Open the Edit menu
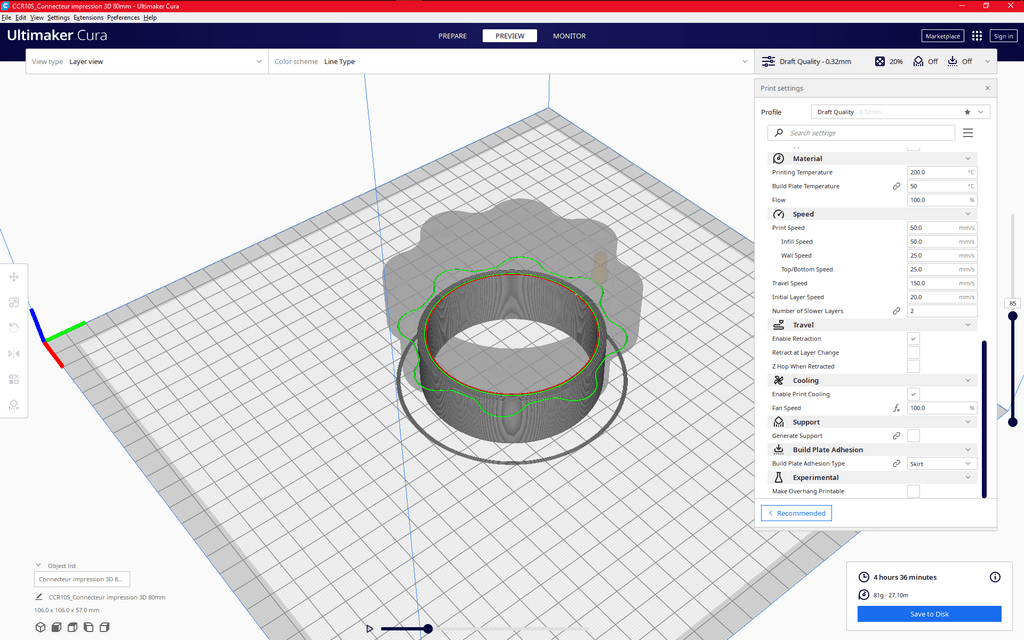Viewport: 1024px width, 640px height. [21, 18]
